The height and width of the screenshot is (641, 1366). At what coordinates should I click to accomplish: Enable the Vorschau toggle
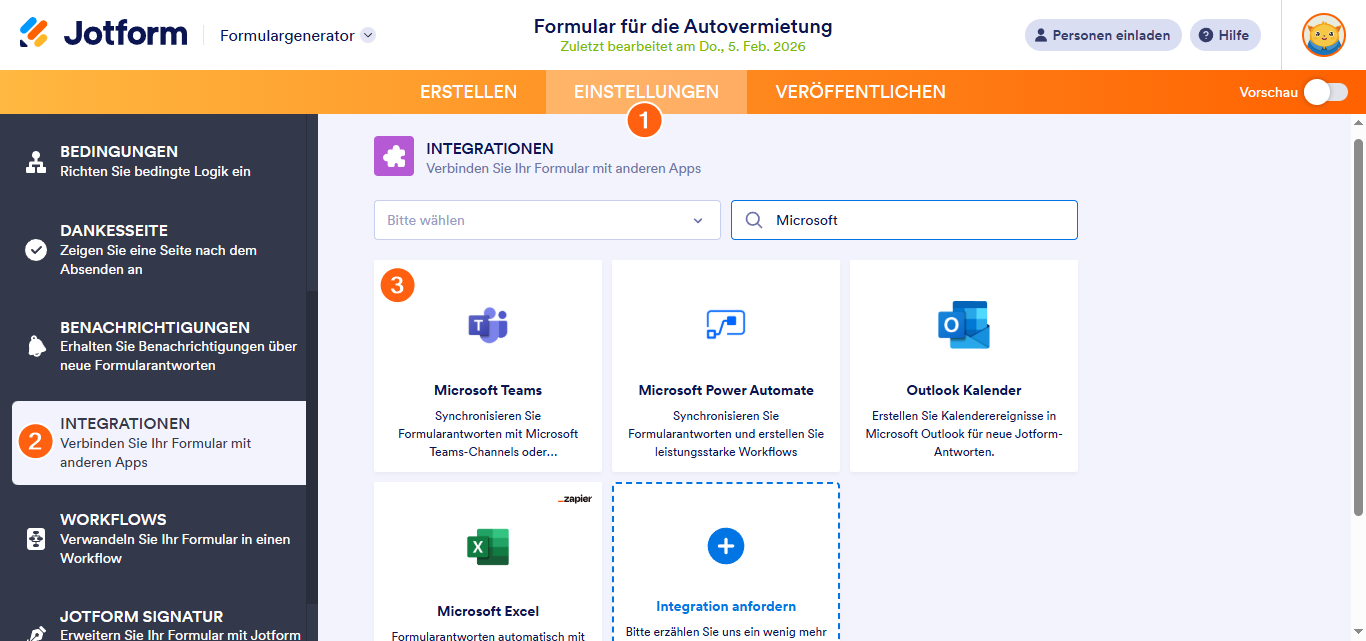click(1325, 91)
